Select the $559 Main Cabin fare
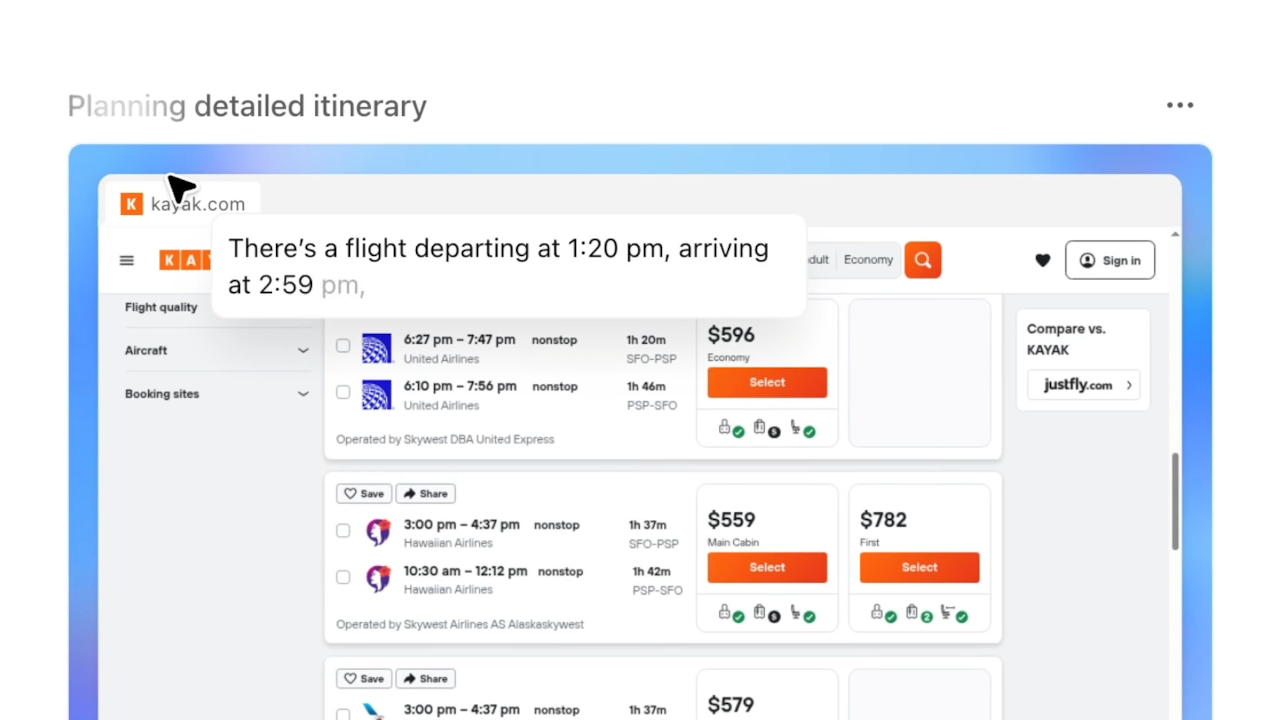Image resolution: width=1280 pixels, height=720 pixels. tap(767, 567)
